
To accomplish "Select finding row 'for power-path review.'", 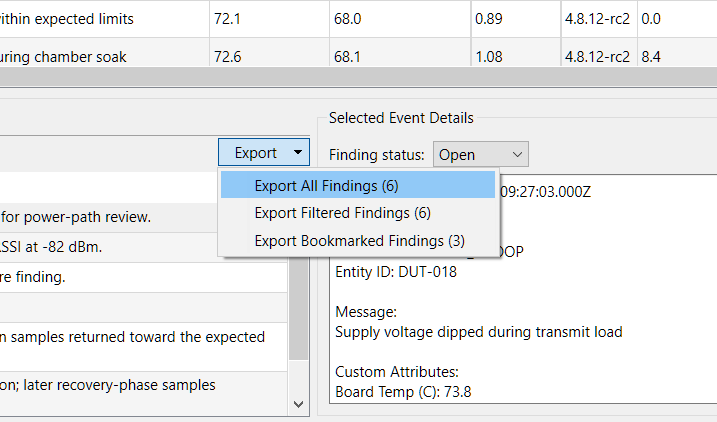I will [109, 217].
